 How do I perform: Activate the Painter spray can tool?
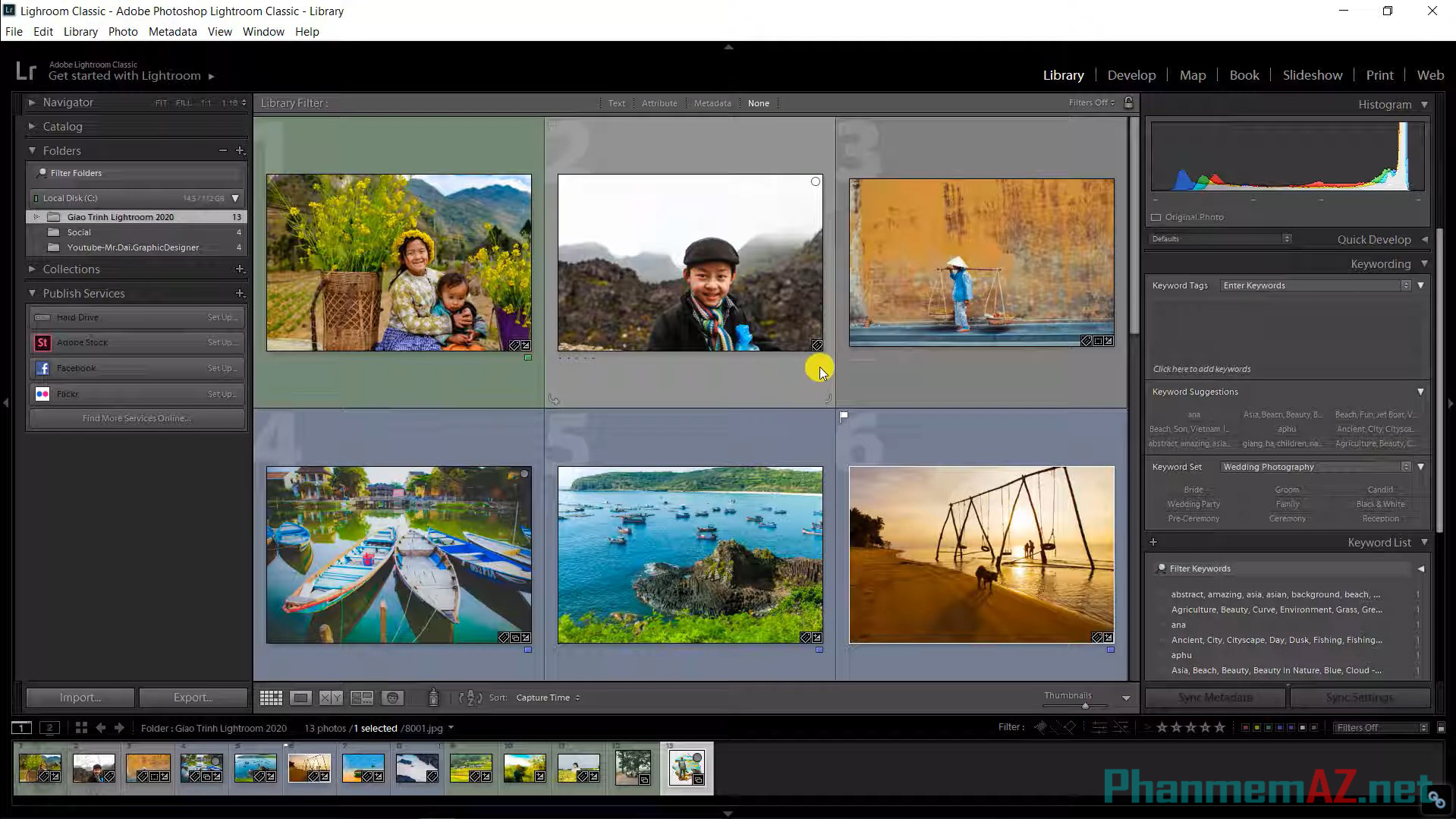(x=433, y=697)
